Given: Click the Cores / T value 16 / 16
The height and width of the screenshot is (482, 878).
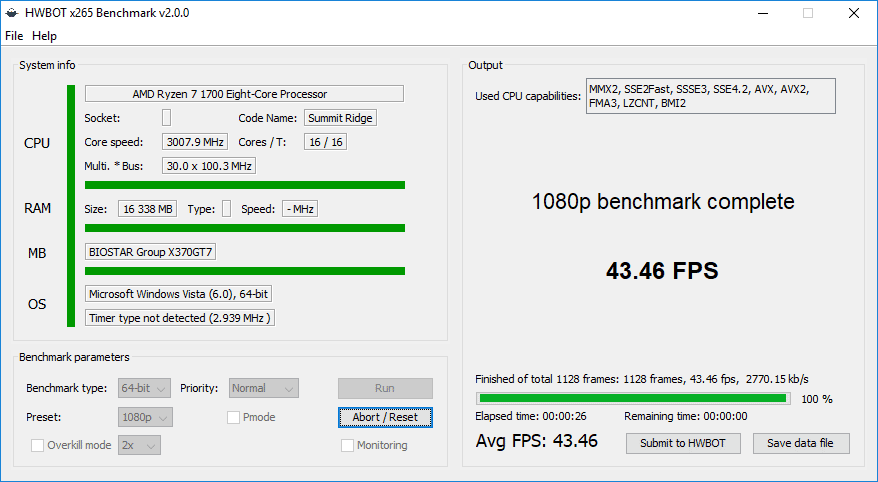Looking at the screenshot, I should [x=325, y=142].
